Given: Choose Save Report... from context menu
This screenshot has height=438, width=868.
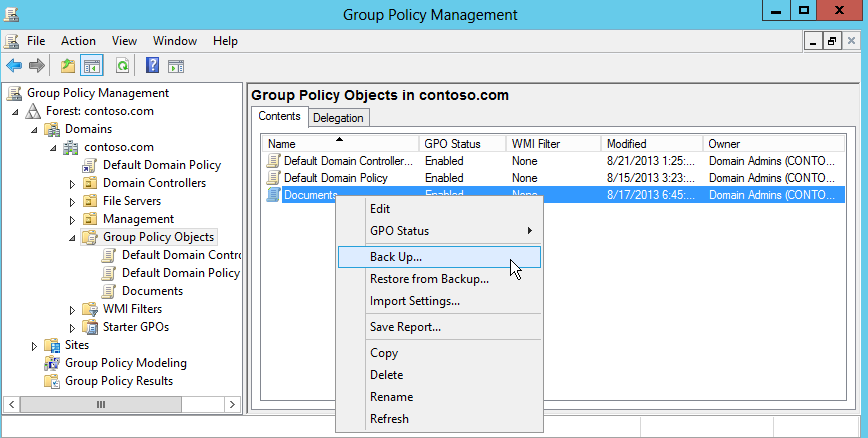Looking at the screenshot, I should 439,327.
